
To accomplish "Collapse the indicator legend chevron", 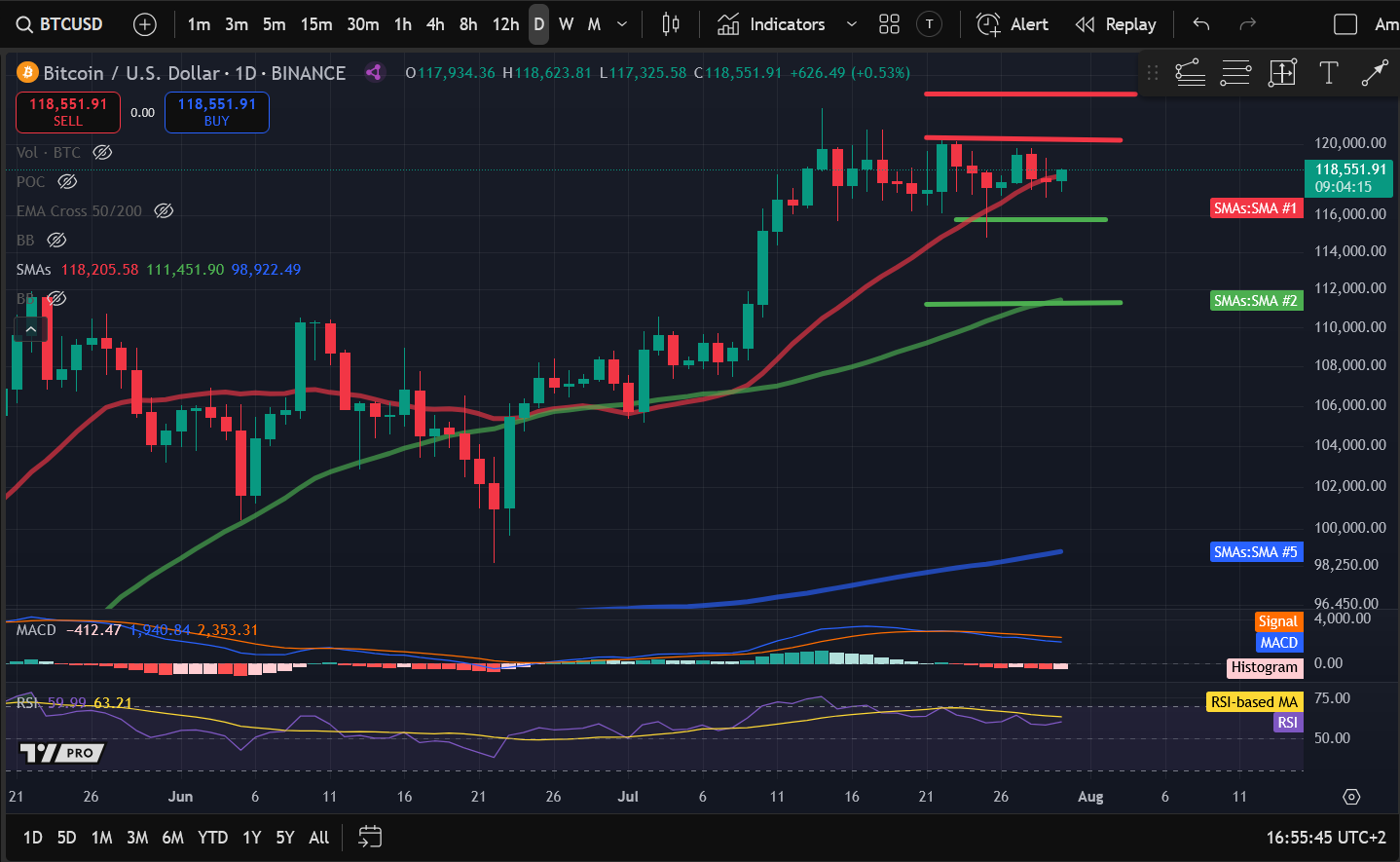I will (31, 329).
